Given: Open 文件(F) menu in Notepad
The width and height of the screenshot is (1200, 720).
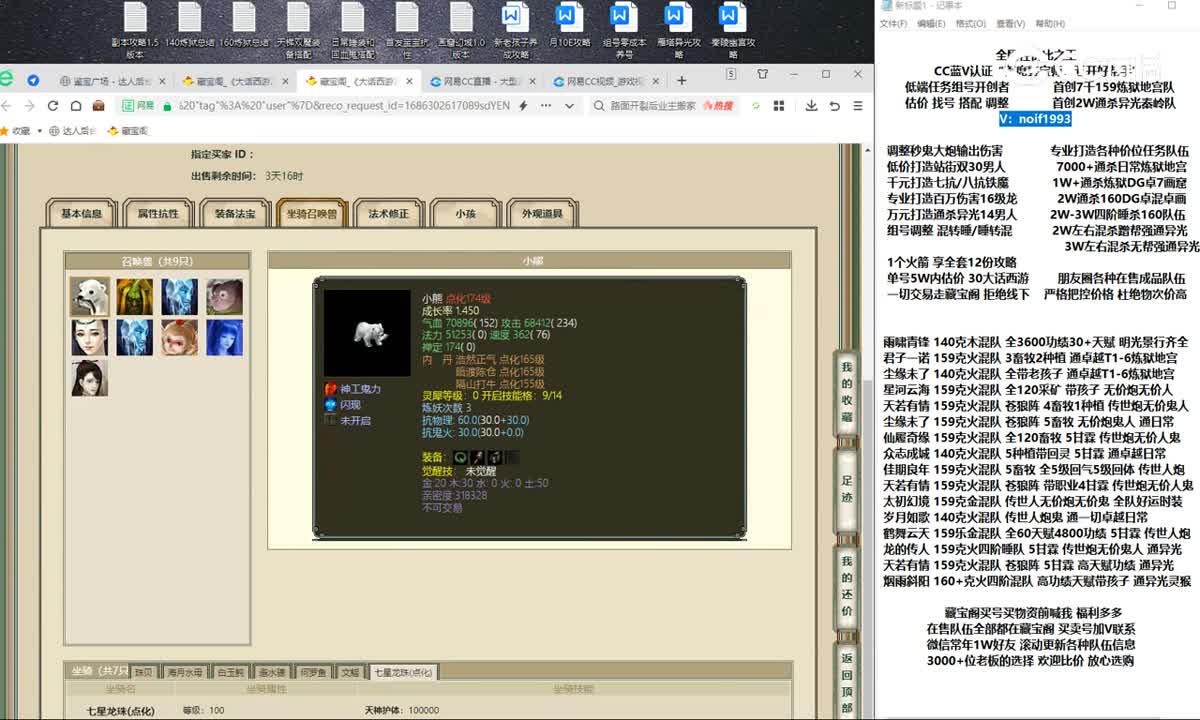Looking at the screenshot, I should click(893, 24).
